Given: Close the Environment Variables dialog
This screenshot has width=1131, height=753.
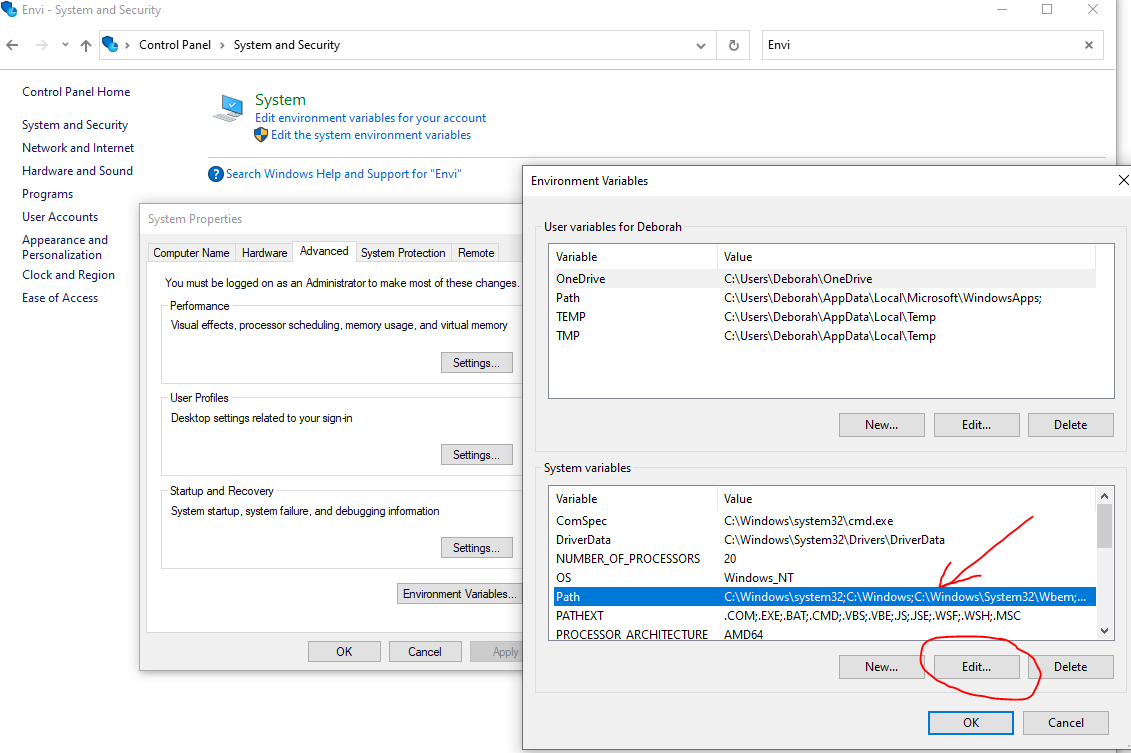Looking at the screenshot, I should [x=1122, y=181].
